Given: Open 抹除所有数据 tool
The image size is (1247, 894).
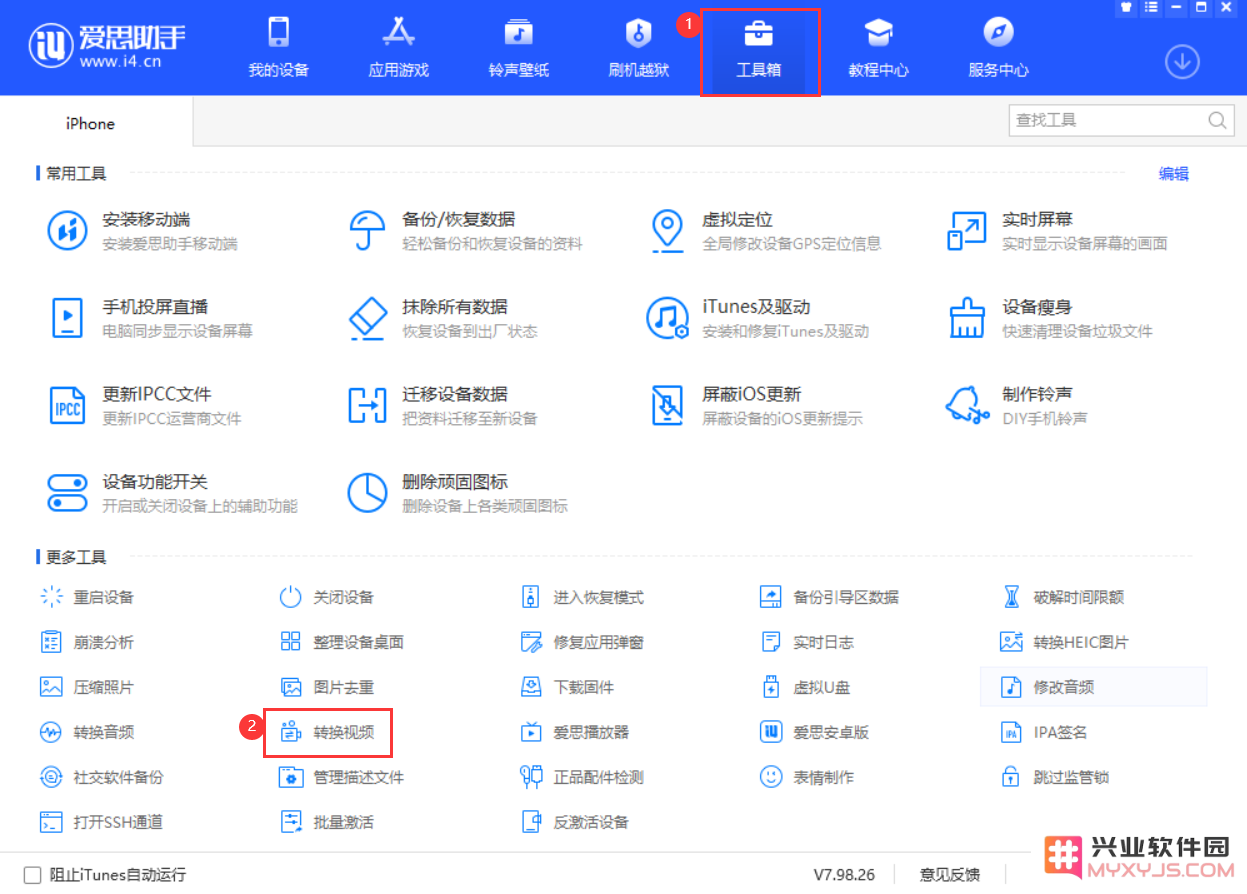Looking at the screenshot, I should pyautogui.click(x=442, y=318).
